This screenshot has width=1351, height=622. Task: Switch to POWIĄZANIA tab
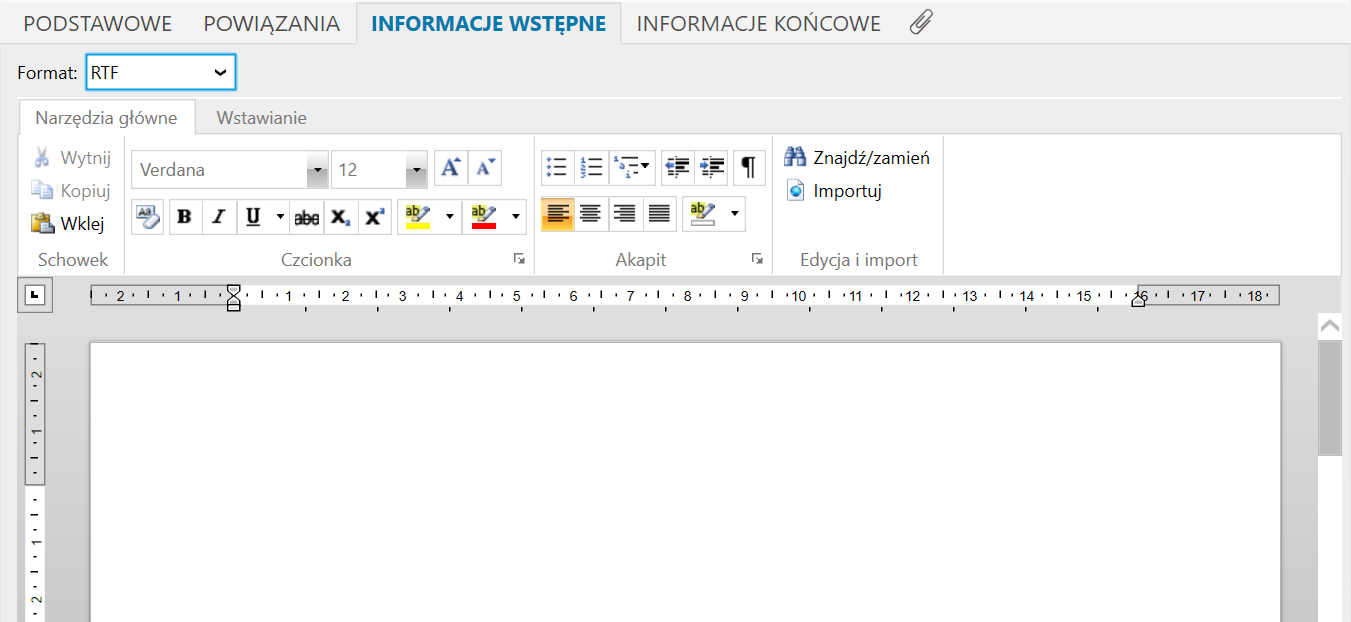click(272, 23)
